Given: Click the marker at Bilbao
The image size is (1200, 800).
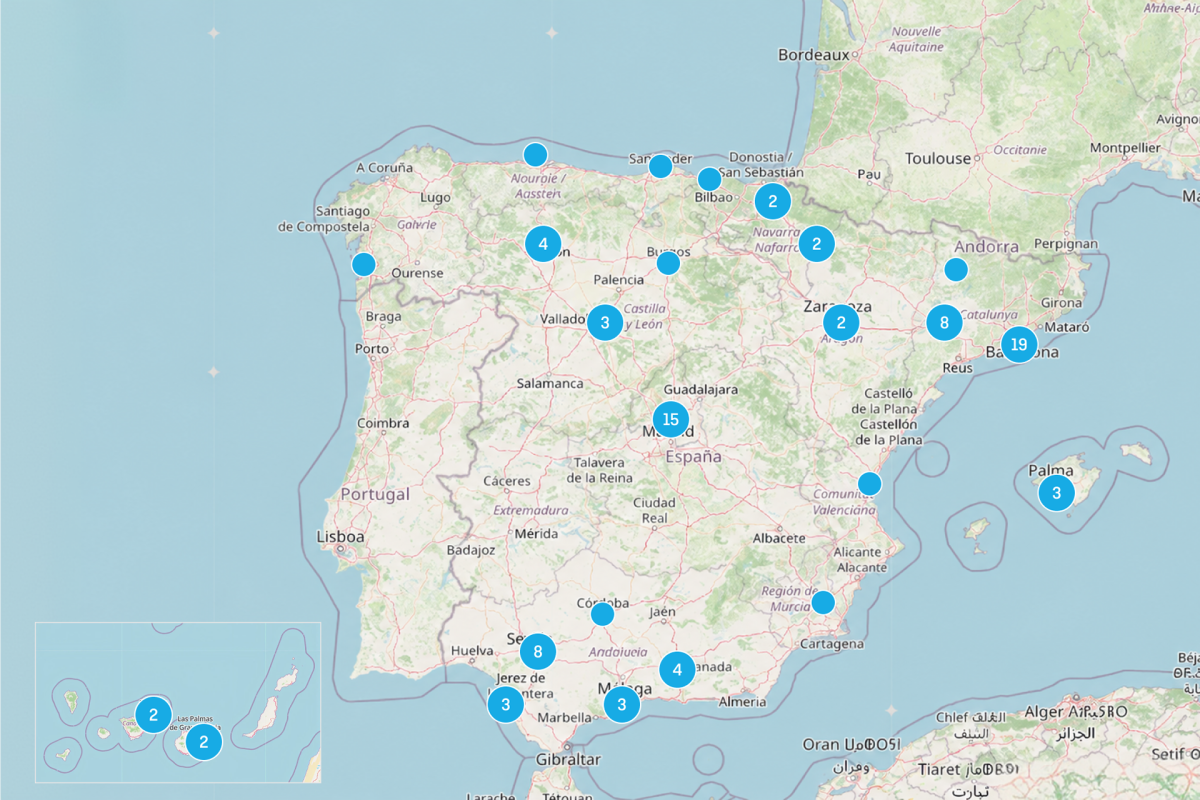Looking at the screenshot, I should tap(709, 179).
